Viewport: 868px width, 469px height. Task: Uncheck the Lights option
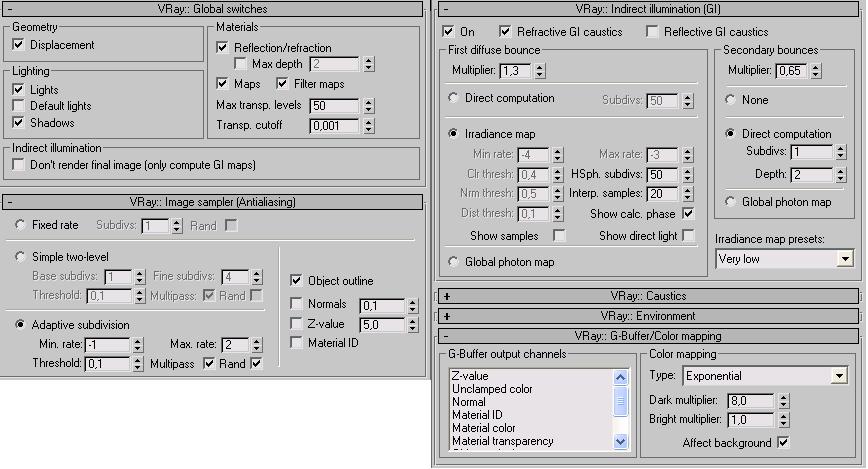pos(18,89)
